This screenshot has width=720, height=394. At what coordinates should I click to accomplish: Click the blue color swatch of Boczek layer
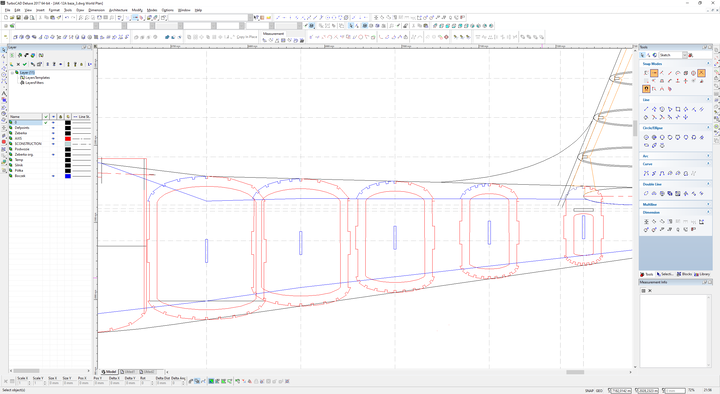68,176
